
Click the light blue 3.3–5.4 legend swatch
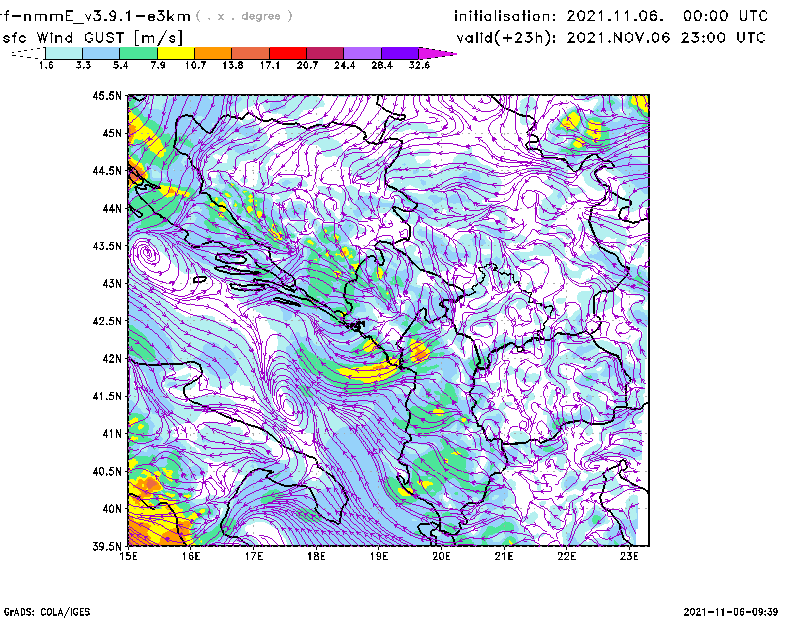coord(101,53)
